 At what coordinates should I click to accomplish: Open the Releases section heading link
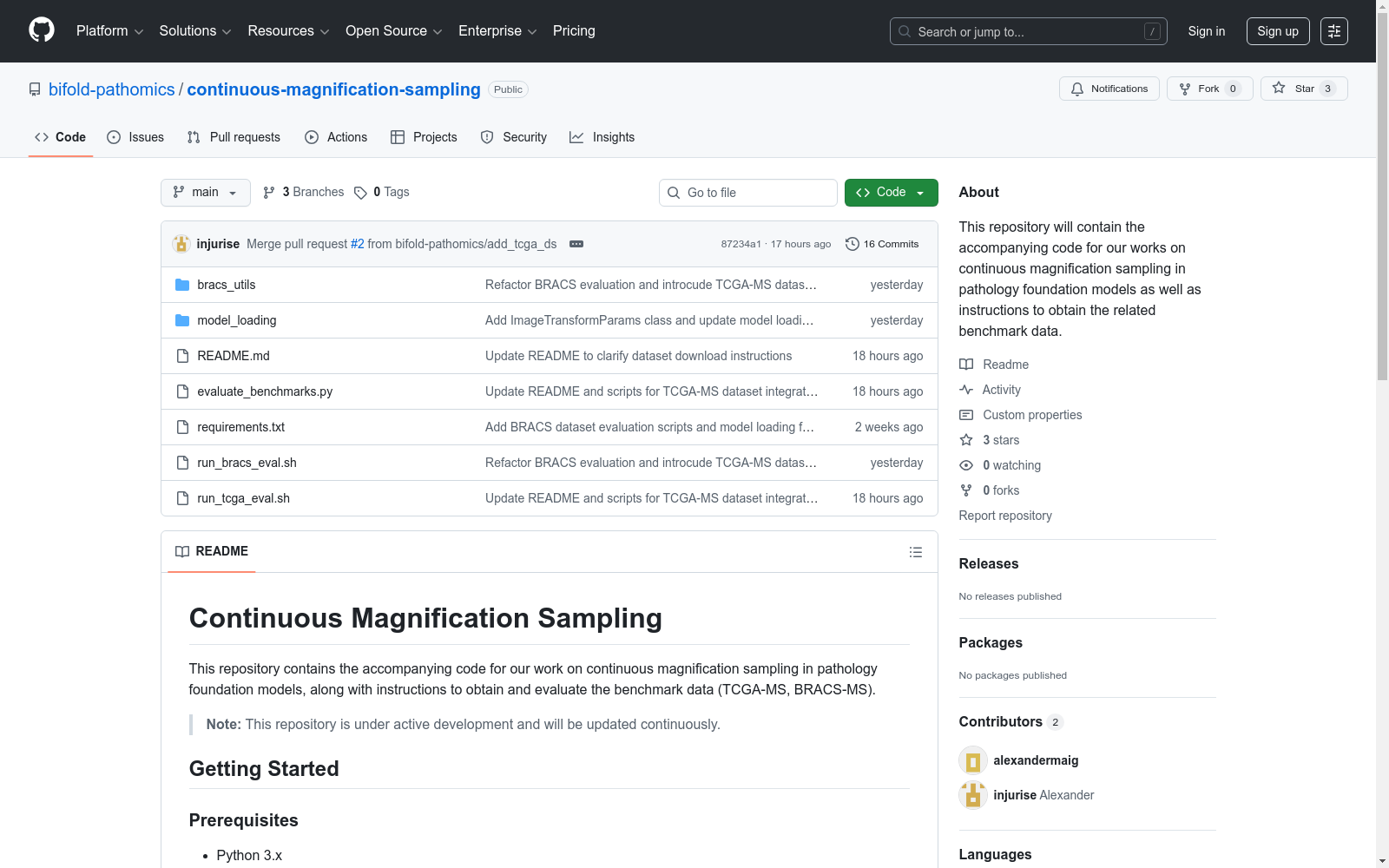pyautogui.click(x=989, y=563)
